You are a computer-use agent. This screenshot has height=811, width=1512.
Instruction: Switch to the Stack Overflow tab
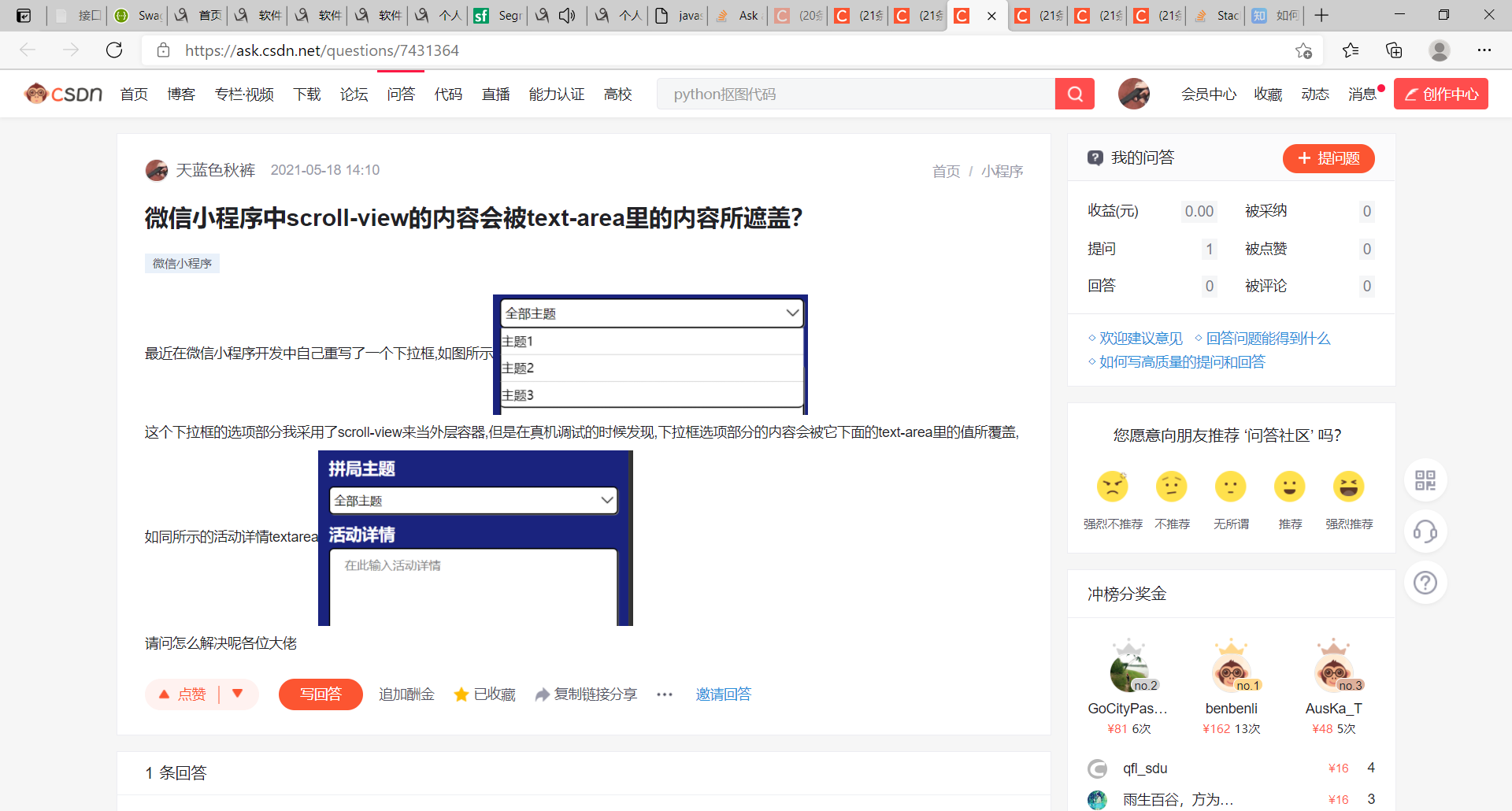click(x=1216, y=15)
